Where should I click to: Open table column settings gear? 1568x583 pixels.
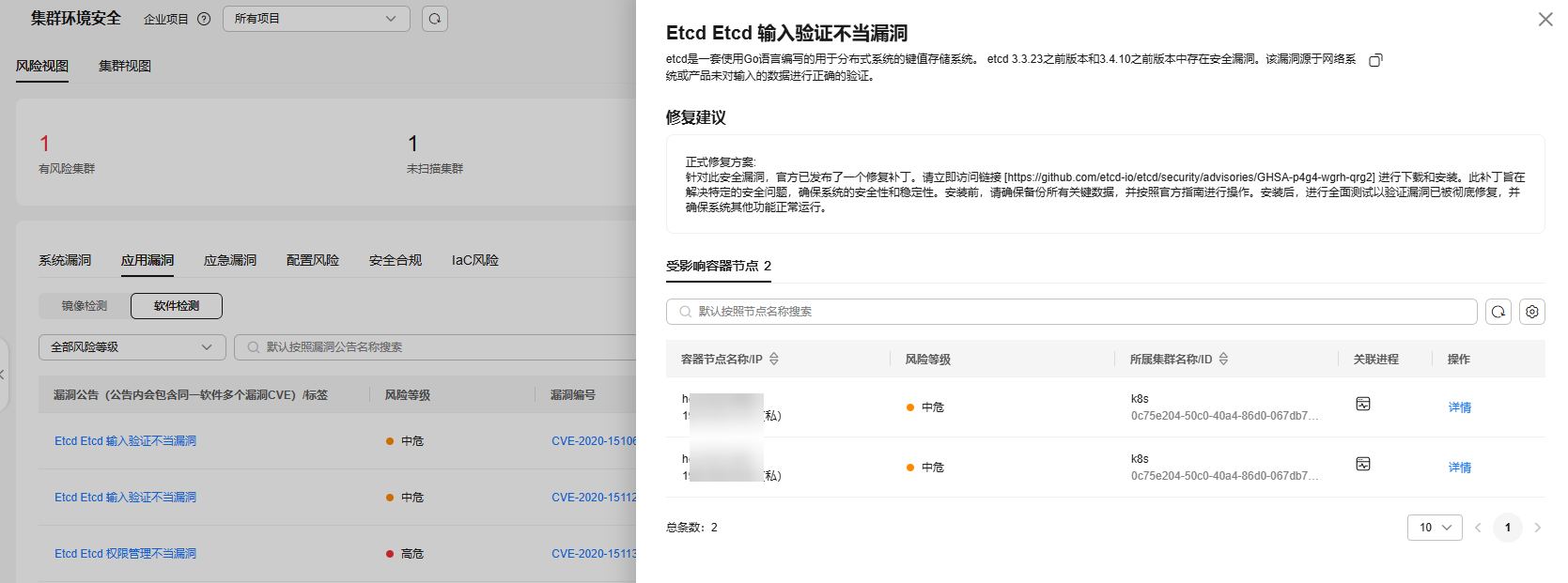[x=1532, y=312]
